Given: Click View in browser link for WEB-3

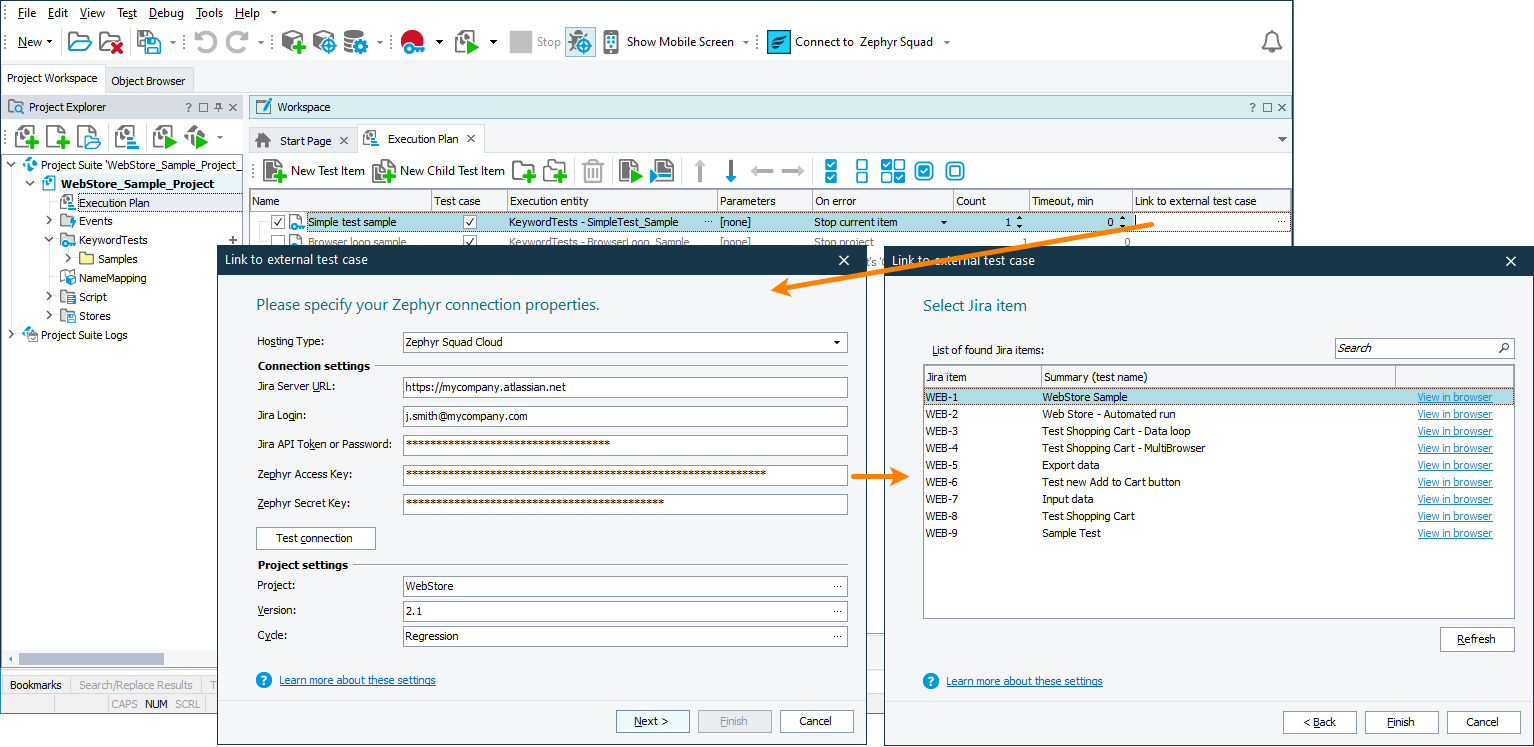Looking at the screenshot, I should [1454, 431].
